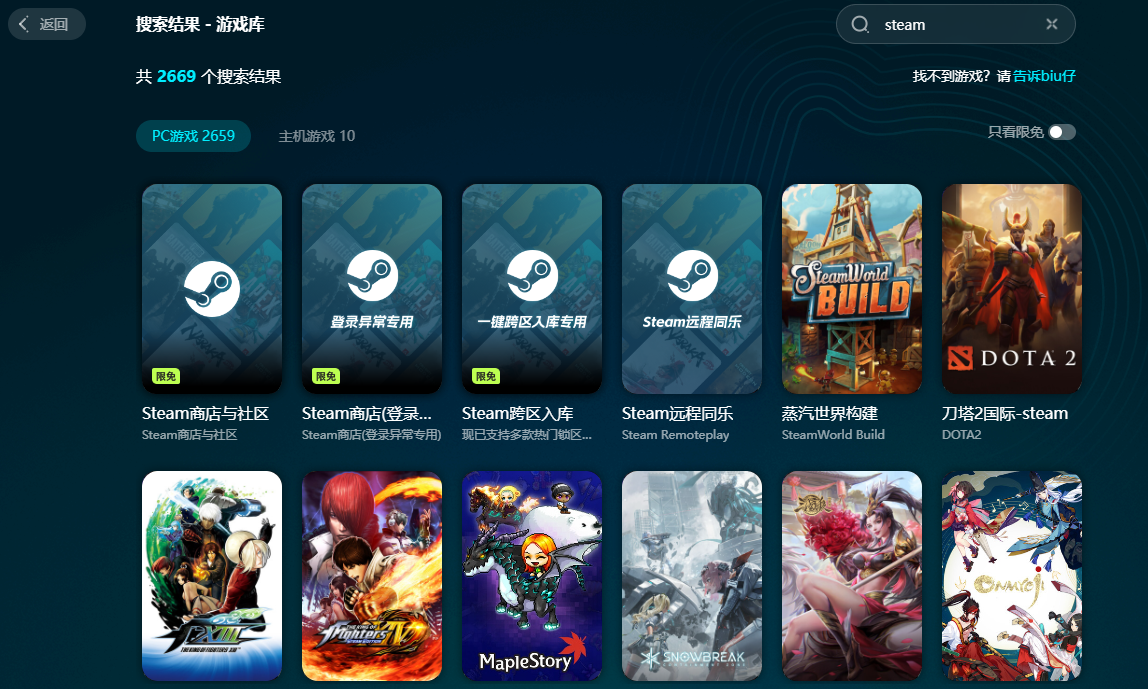Go back with the 返回 button

(46, 24)
